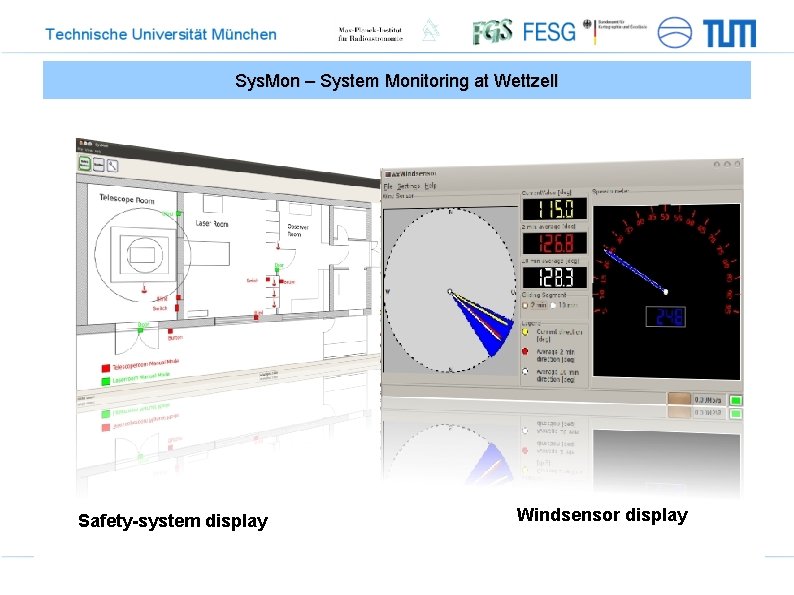
Task: Click the wrench tool icon in safety-system toolbar
Action: coord(112,166)
